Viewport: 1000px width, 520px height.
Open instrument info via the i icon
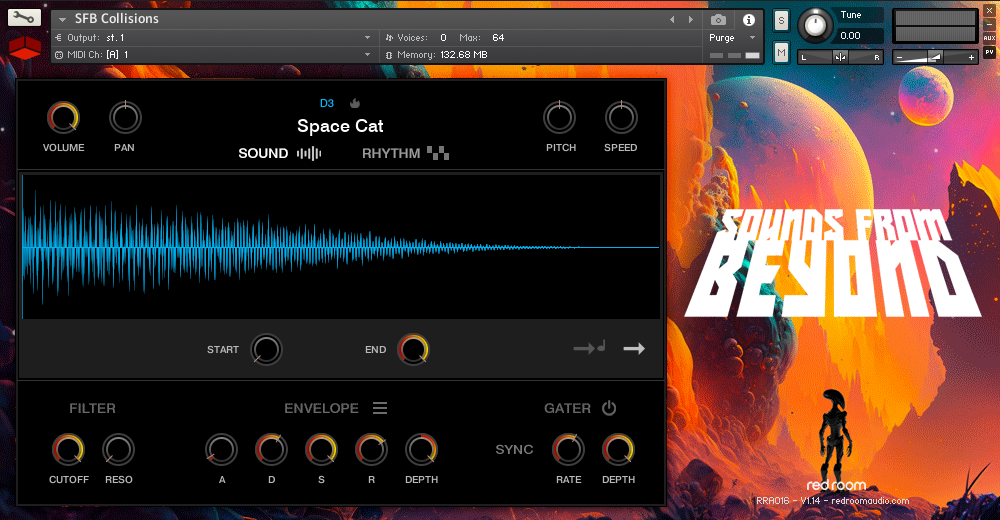[x=749, y=20]
